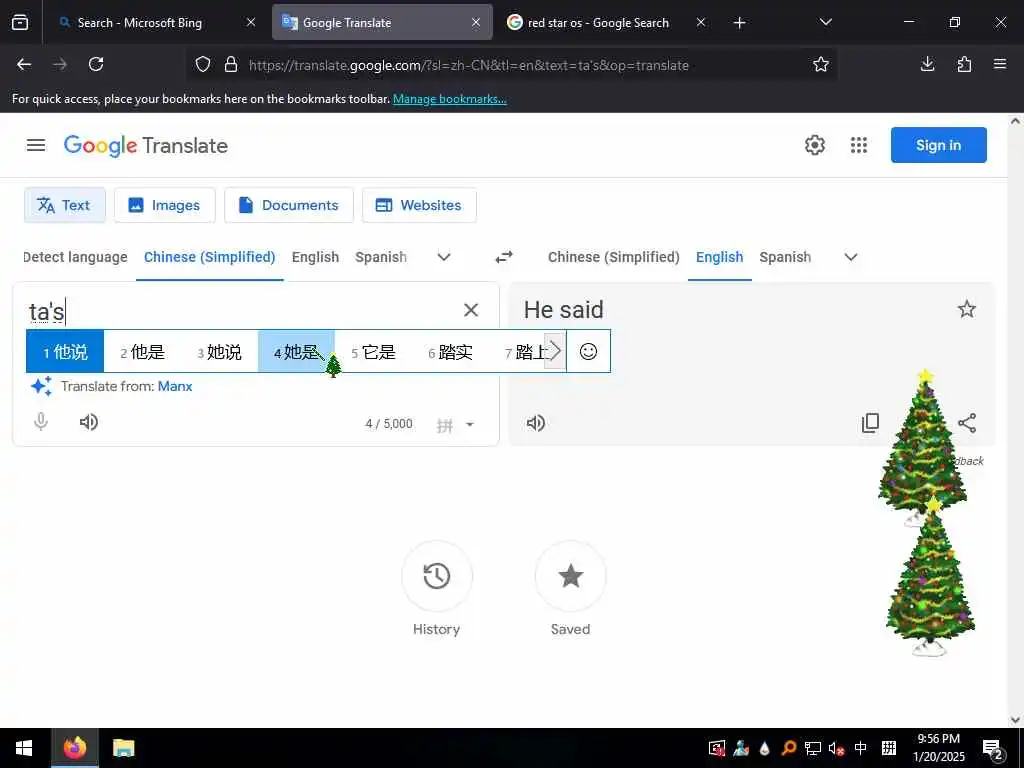This screenshot has height=768, width=1024.
Task: Click into the source text box
Action: click(x=242, y=311)
